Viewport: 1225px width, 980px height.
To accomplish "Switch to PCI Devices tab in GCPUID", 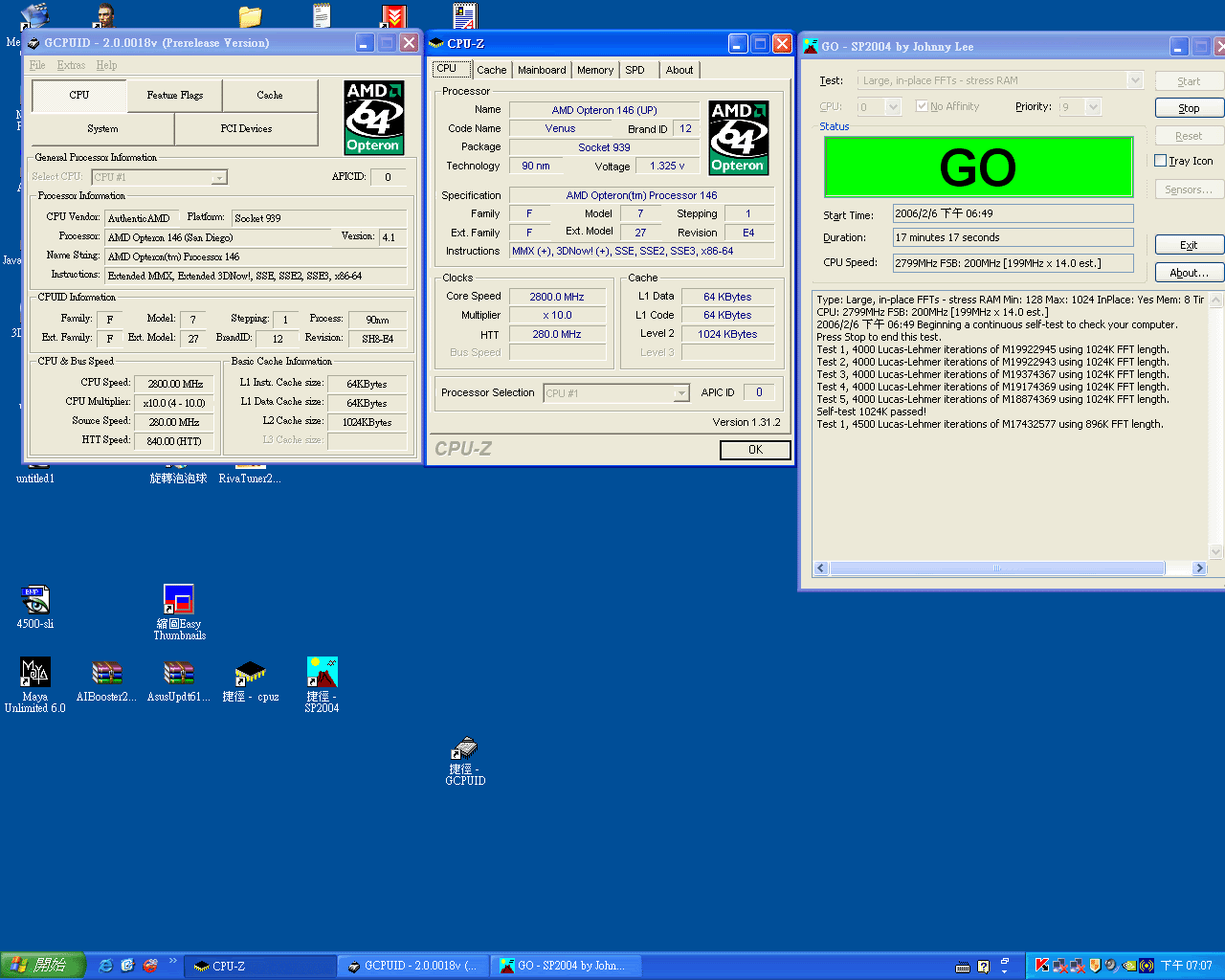I will point(246,129).
